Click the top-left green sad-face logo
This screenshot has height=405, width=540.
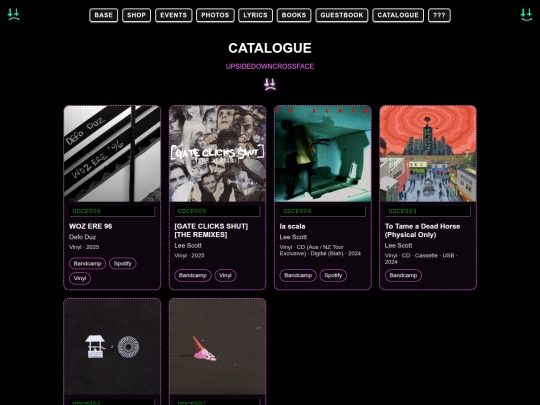click(13, 15)
